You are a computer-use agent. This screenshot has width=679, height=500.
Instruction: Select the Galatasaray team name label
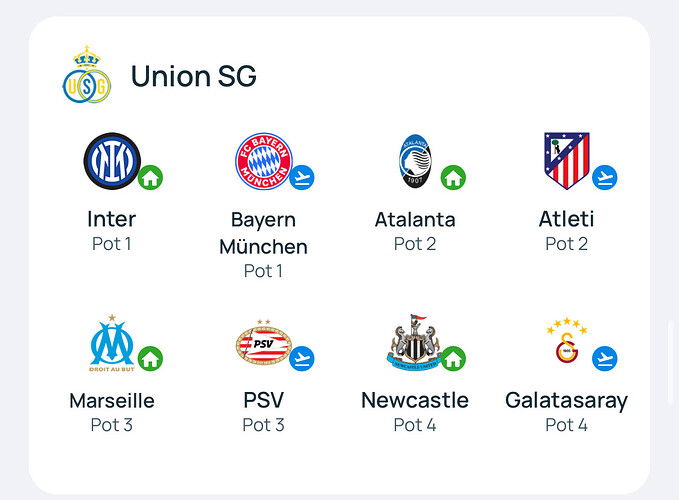(x=566, y=400)
